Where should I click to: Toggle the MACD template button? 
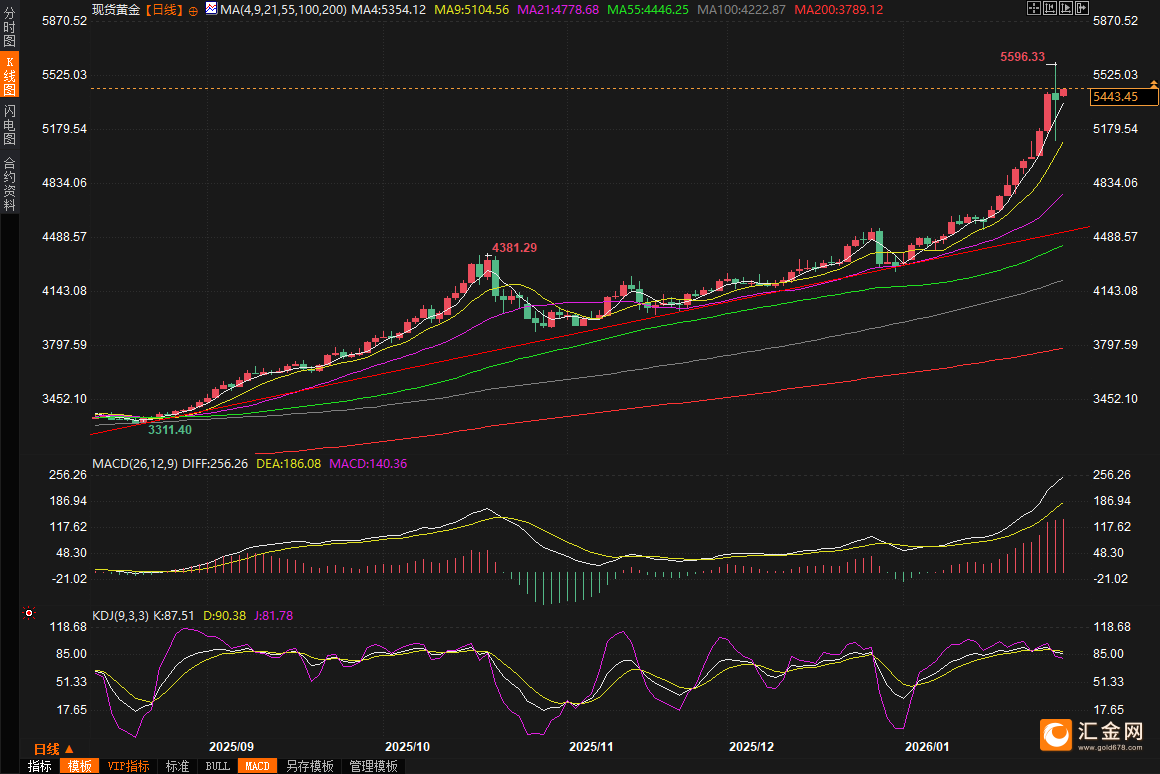[257, 766]
